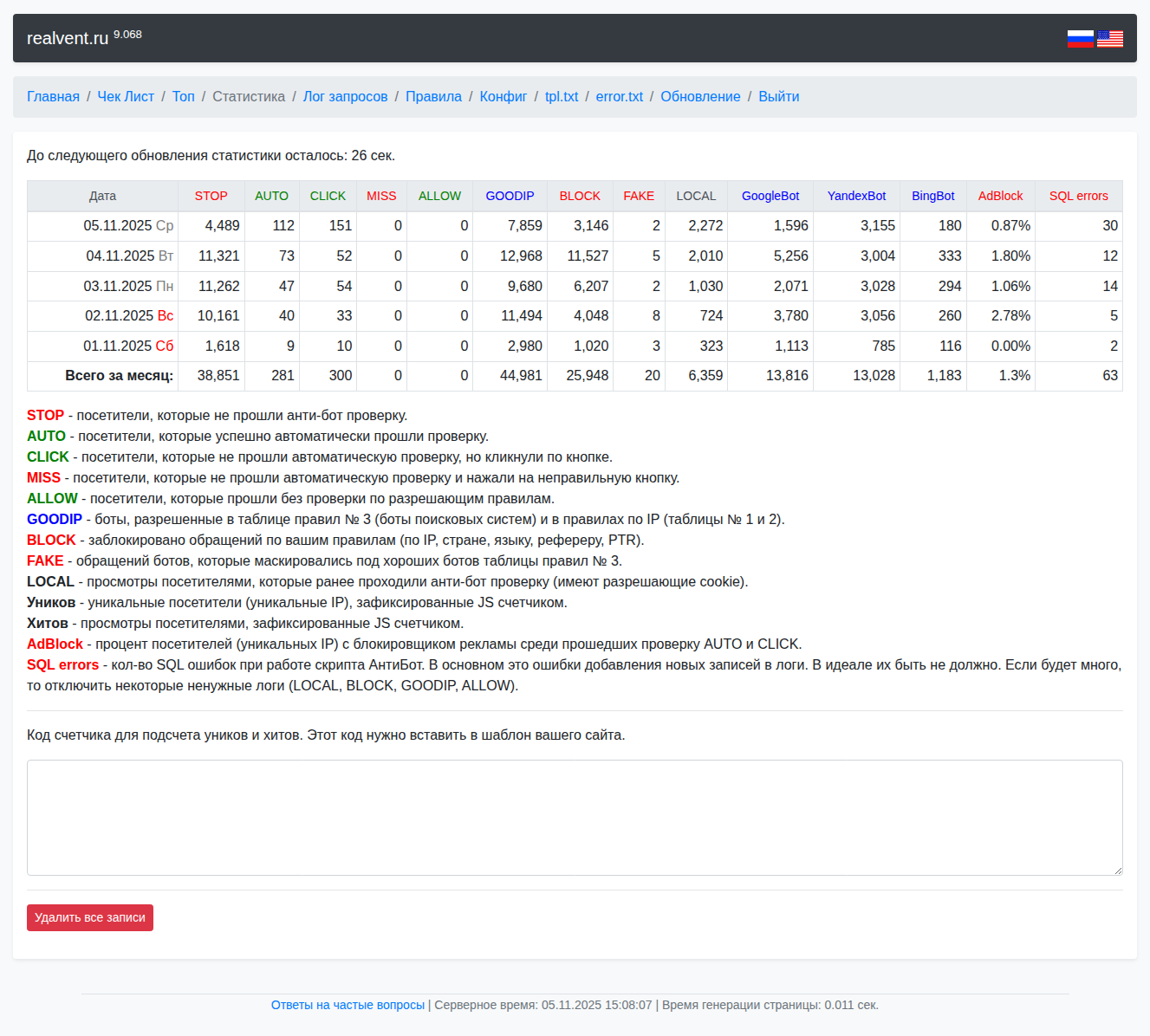Switch language using the Russian flag icon

tap(1080, 38)
